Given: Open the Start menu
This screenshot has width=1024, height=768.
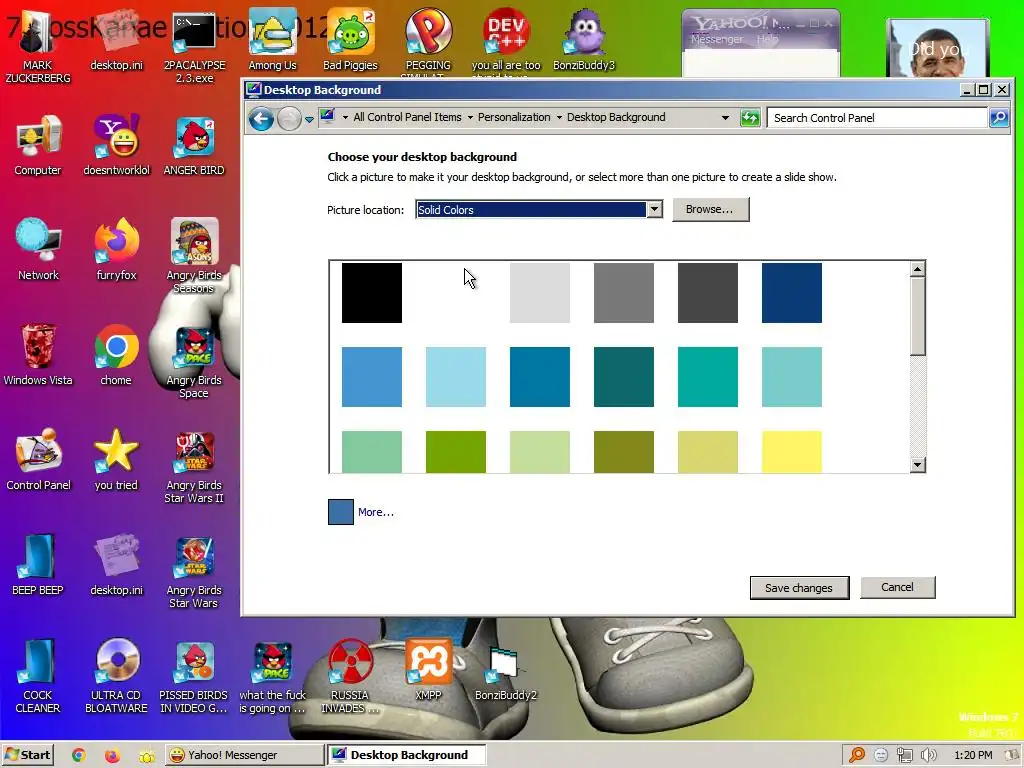Looking at the screenshot, I should coord(27,755).
